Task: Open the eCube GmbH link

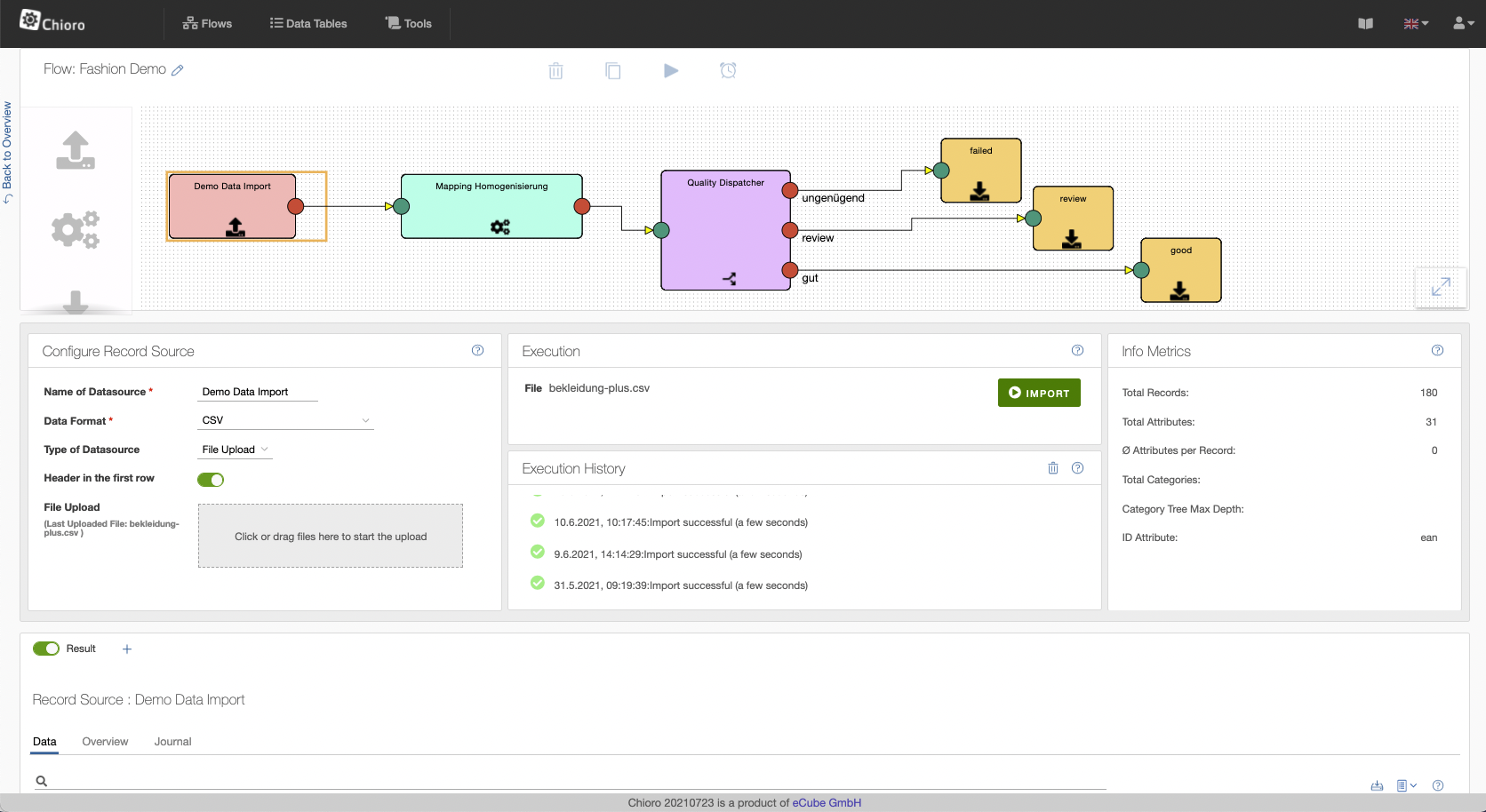Action: pyautogui.click(x=827, y=803)
